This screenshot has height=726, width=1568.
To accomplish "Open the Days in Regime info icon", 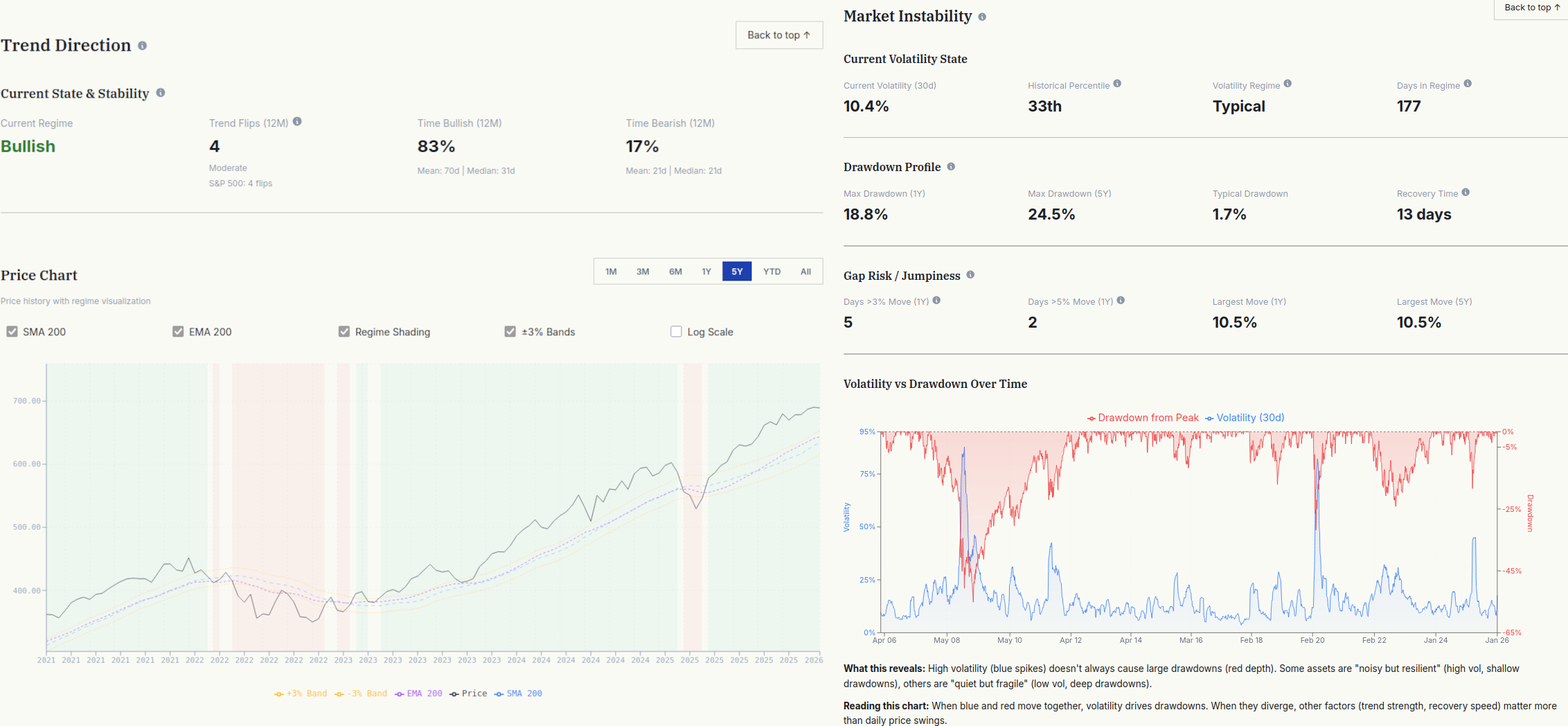I will click(x=1469, y=85).
